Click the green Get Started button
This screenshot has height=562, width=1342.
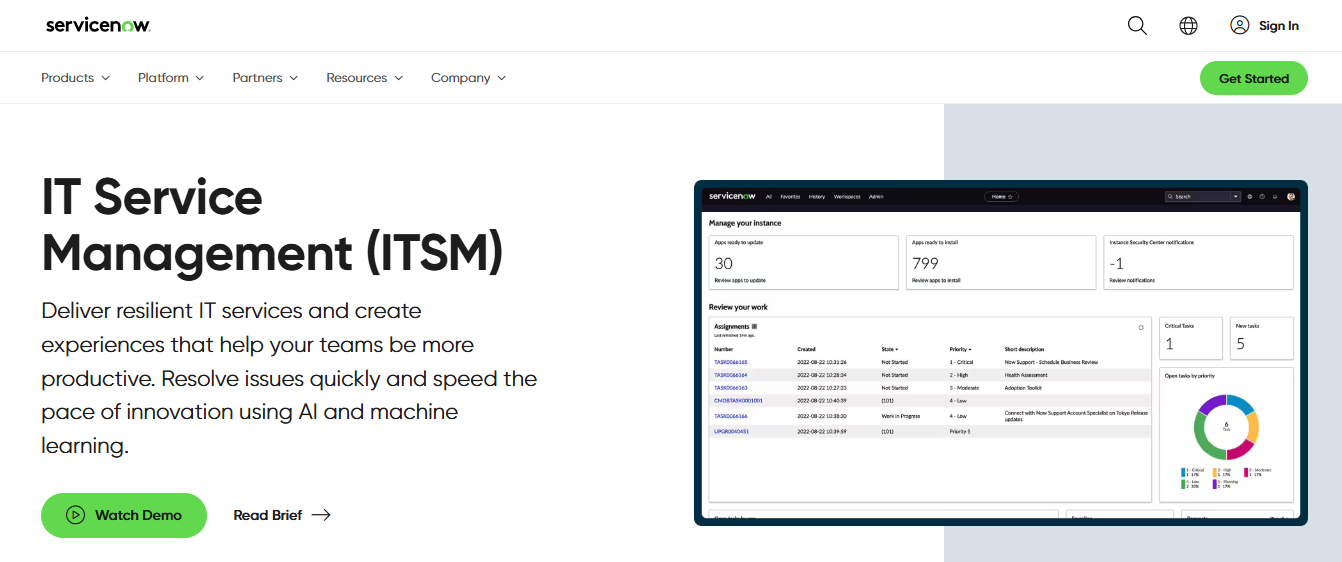click(x=1254, y=78)
